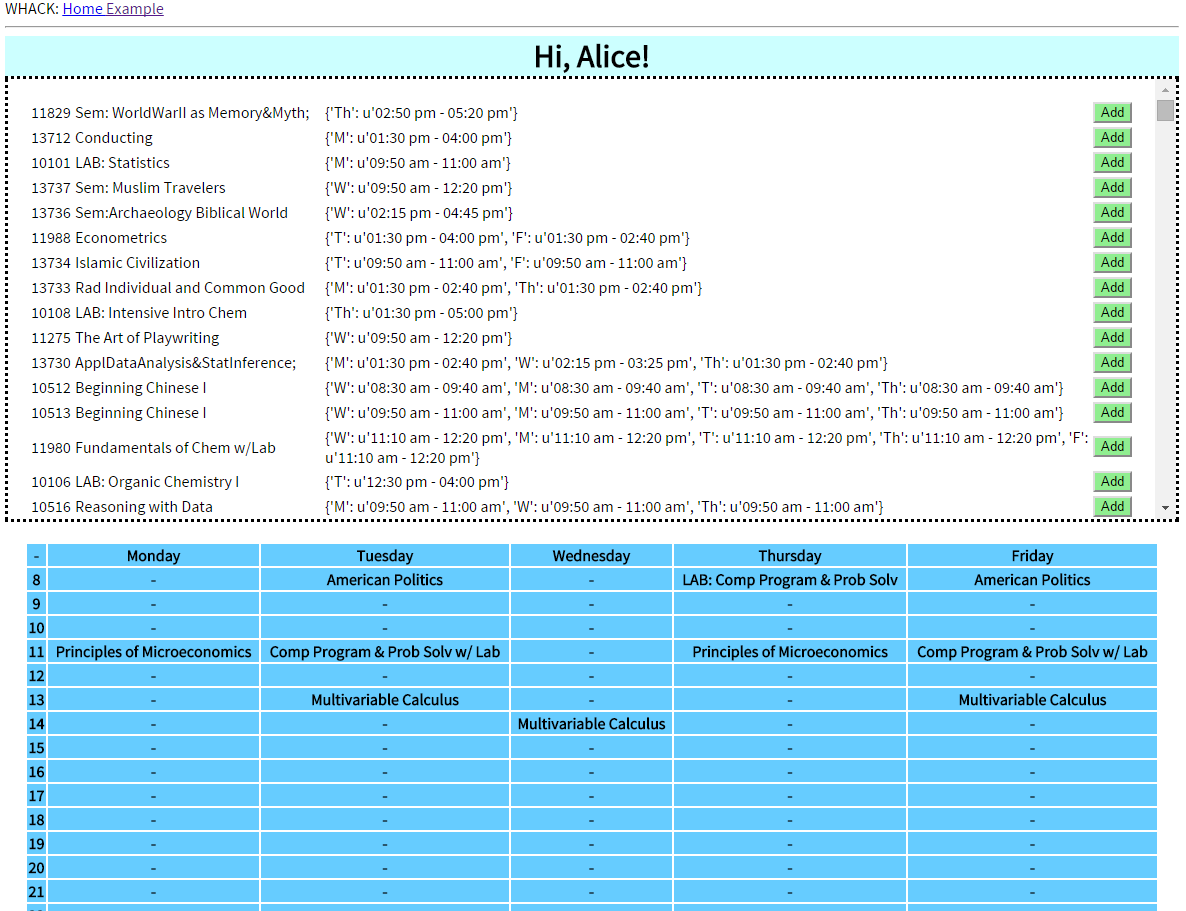The width and height of the screenshot is (1186, 911).
Task: Click hour 21 row label
Action: [x=36, y=892]
